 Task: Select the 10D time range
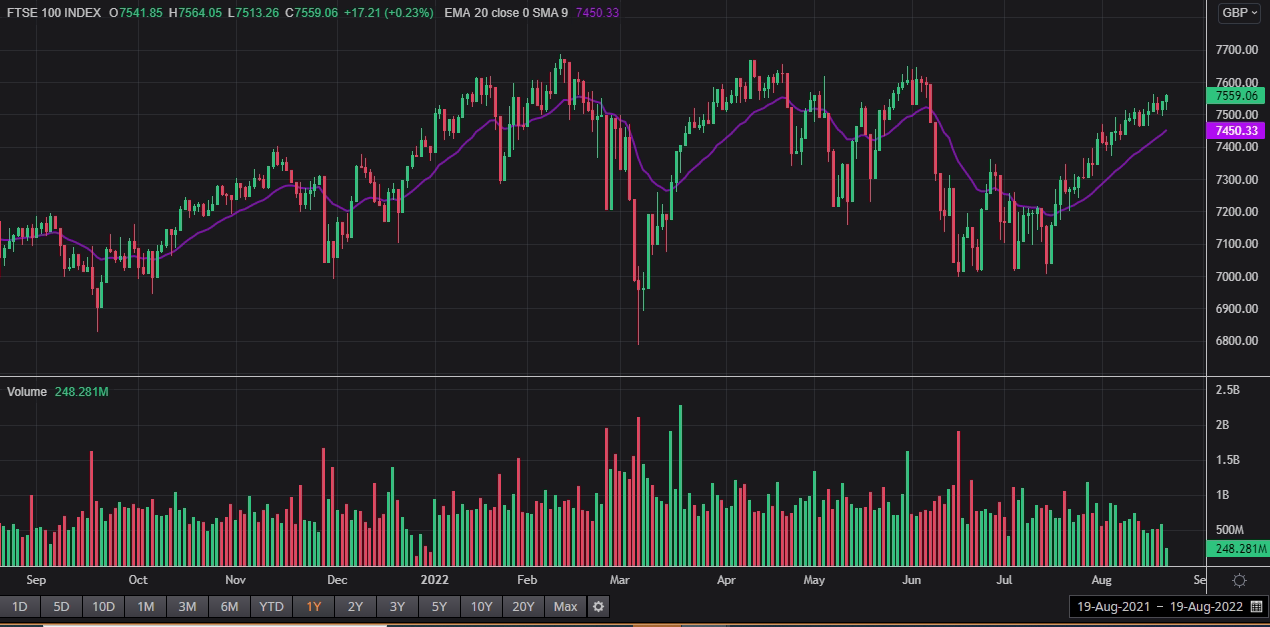103,606
